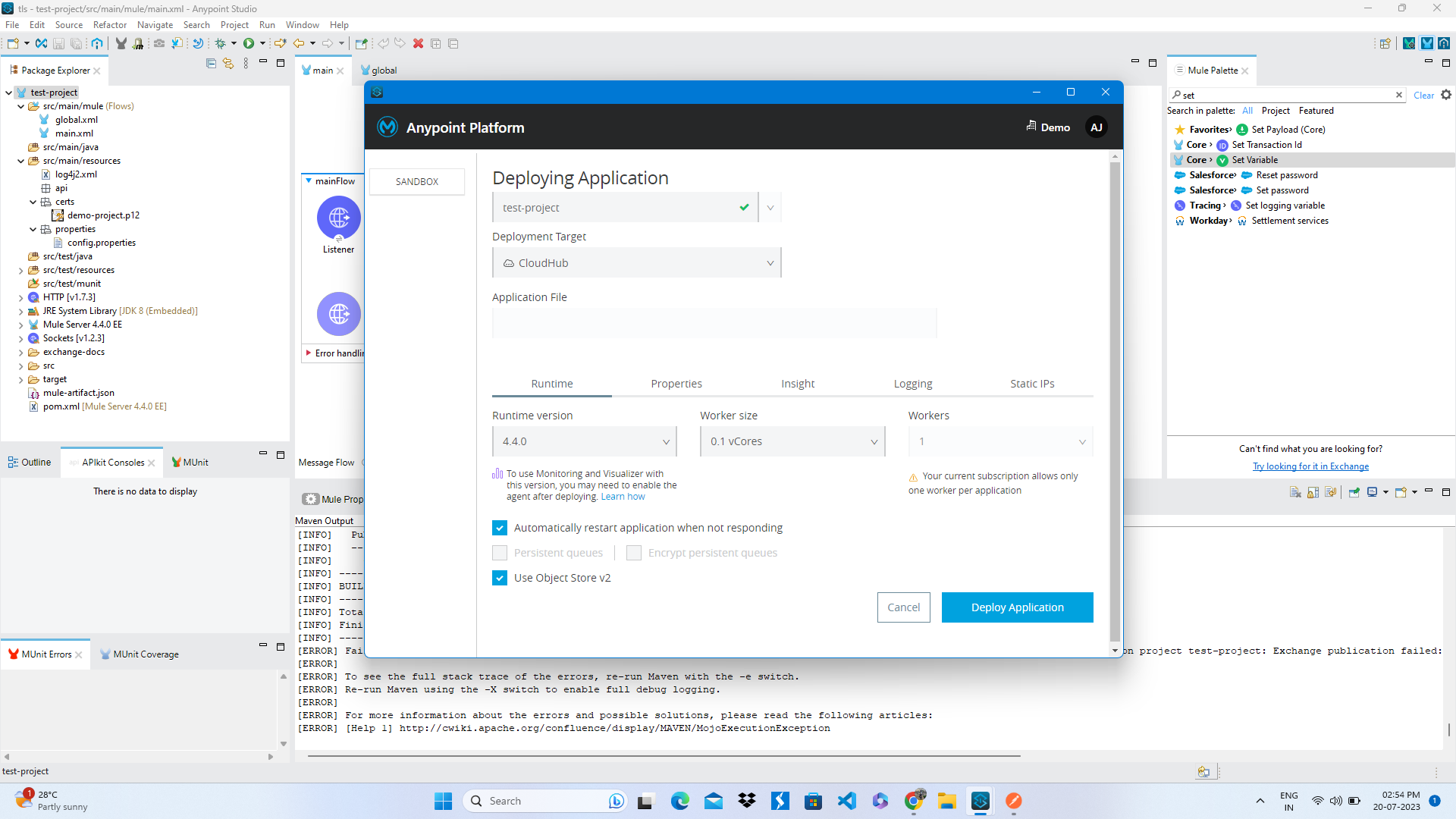Open the Worker size 0.1 vCores dropdown
This screenshot has width=1456, height=819.
(792, 441)
